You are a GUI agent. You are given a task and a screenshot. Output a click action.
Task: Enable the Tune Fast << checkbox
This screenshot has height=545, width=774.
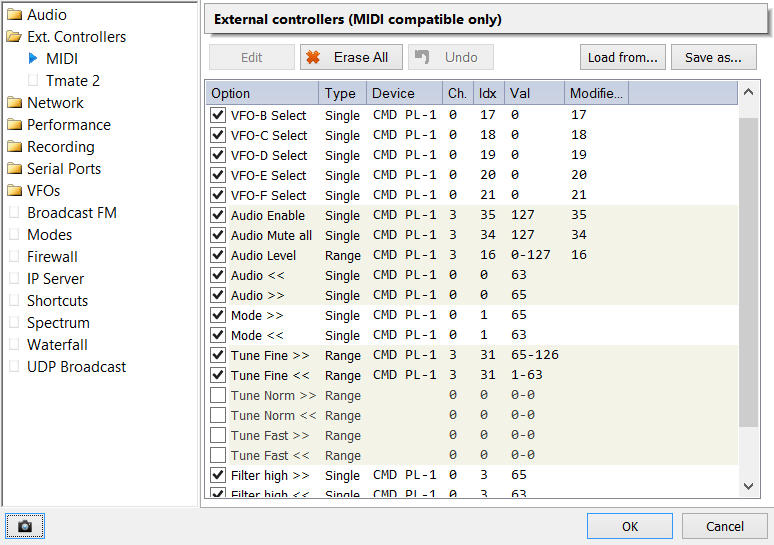(218, 455)
